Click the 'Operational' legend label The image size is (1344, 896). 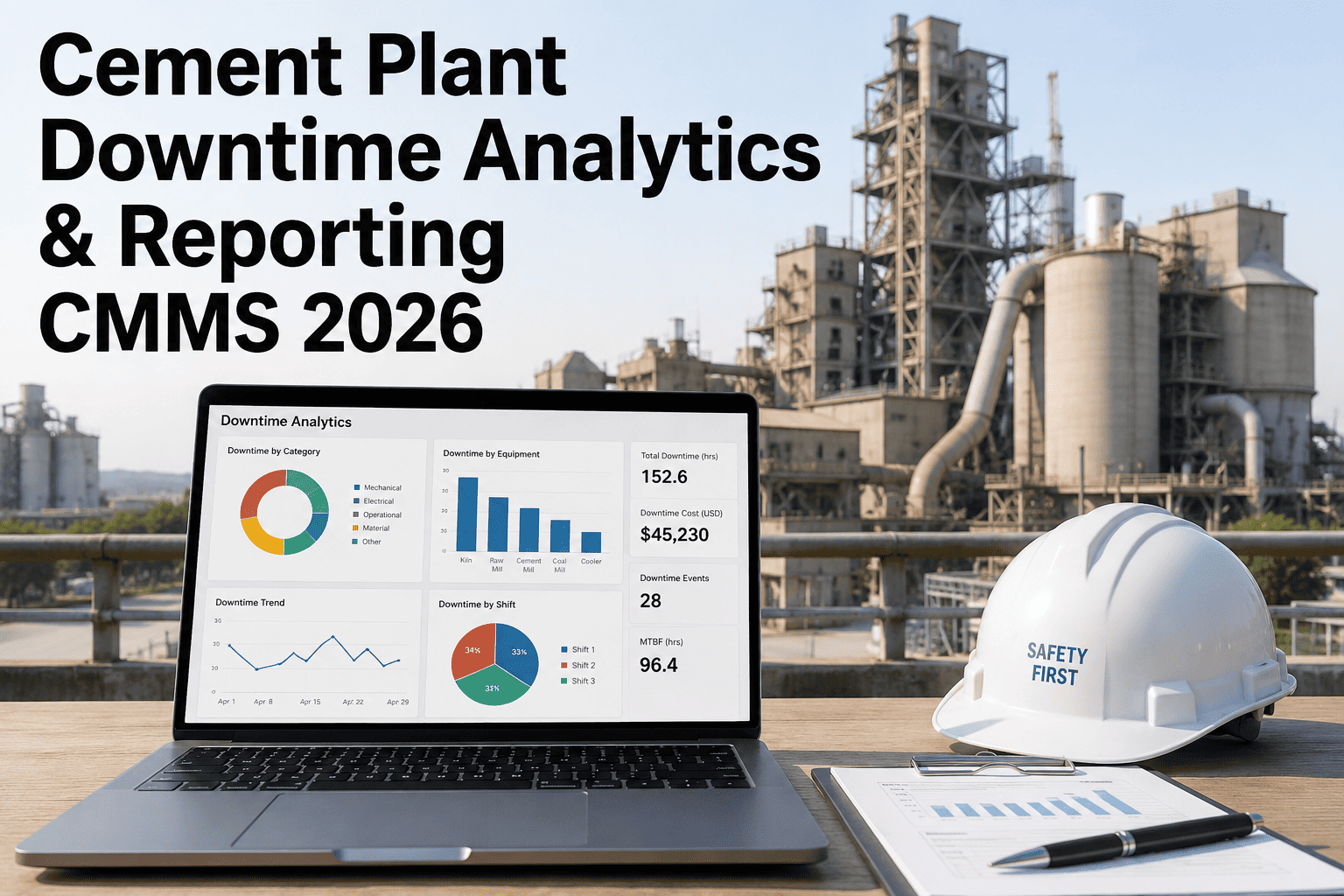[x=382, y=514]
